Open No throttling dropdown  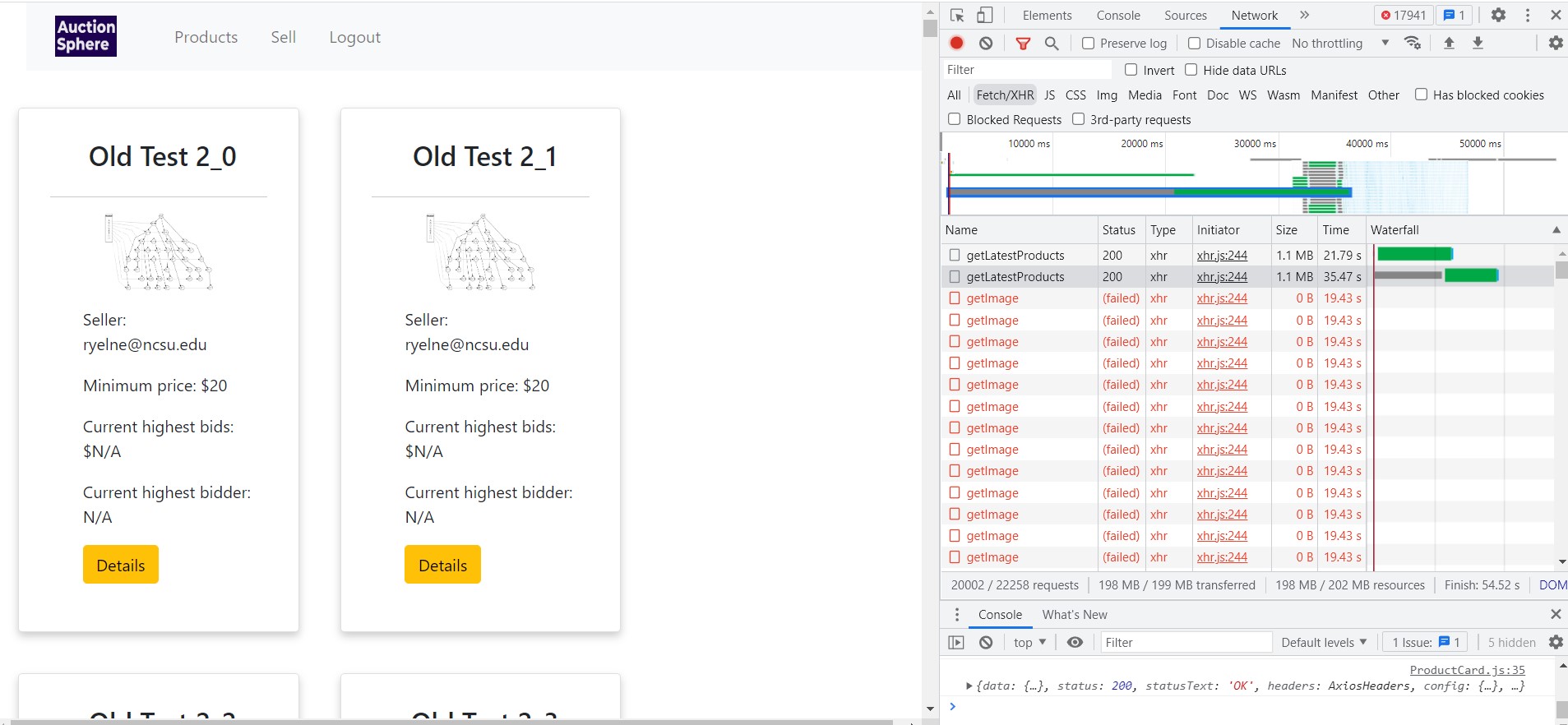click(x=1340, y=44)
